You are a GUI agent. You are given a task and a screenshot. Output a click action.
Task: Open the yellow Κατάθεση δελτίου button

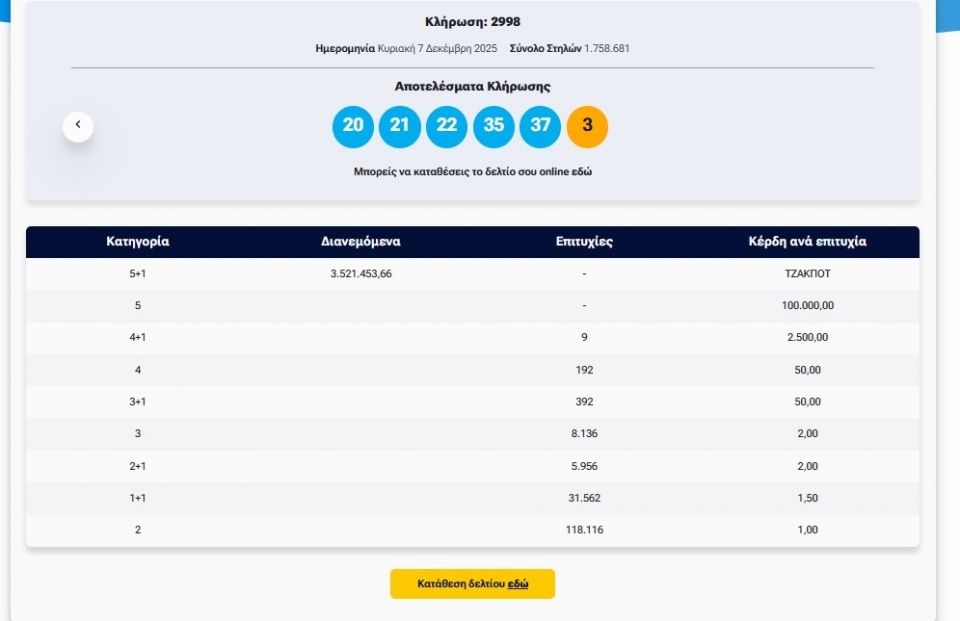pyautogui.click(x=472, y=584)
